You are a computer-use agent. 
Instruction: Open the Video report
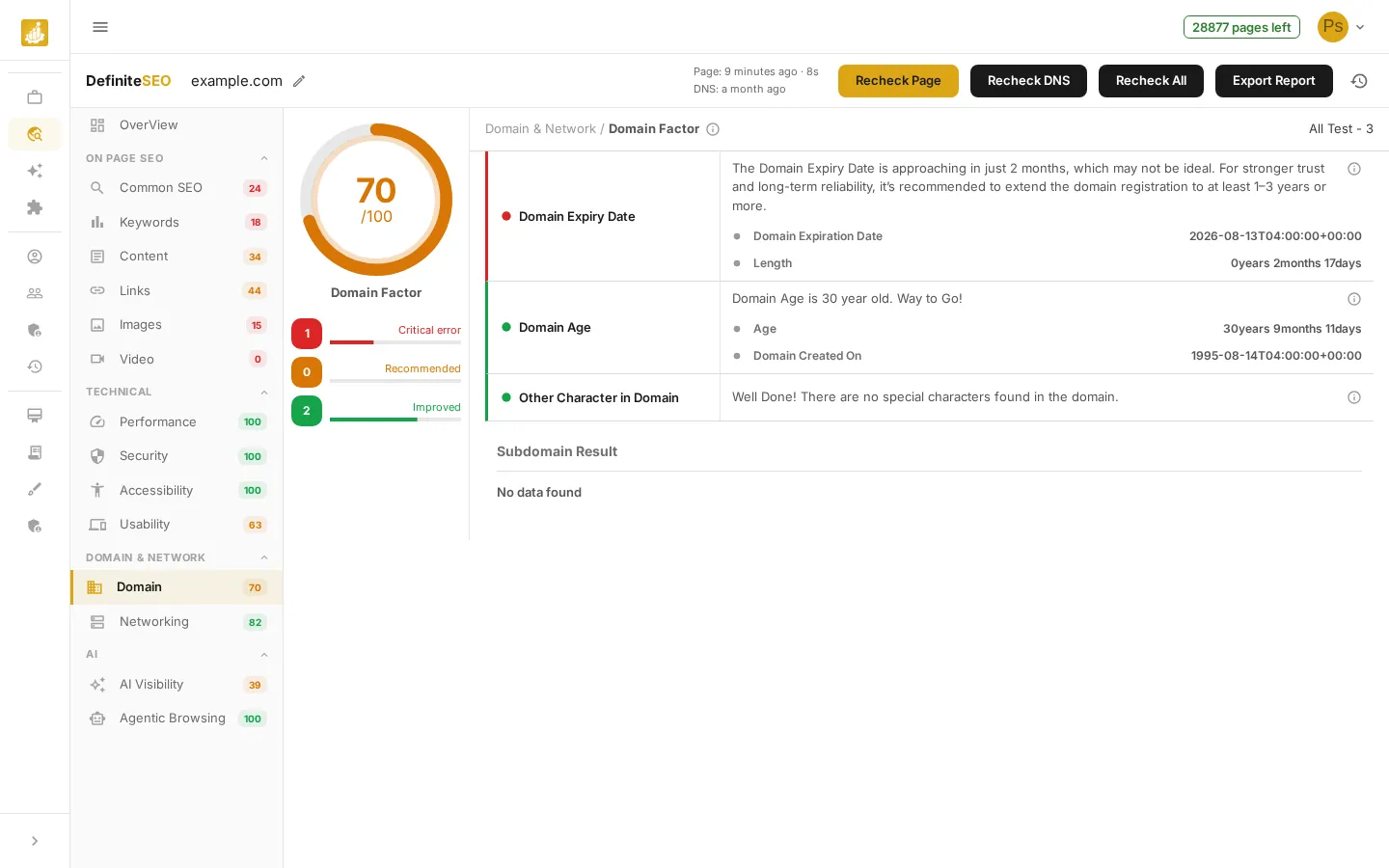(x=177, y=359)
